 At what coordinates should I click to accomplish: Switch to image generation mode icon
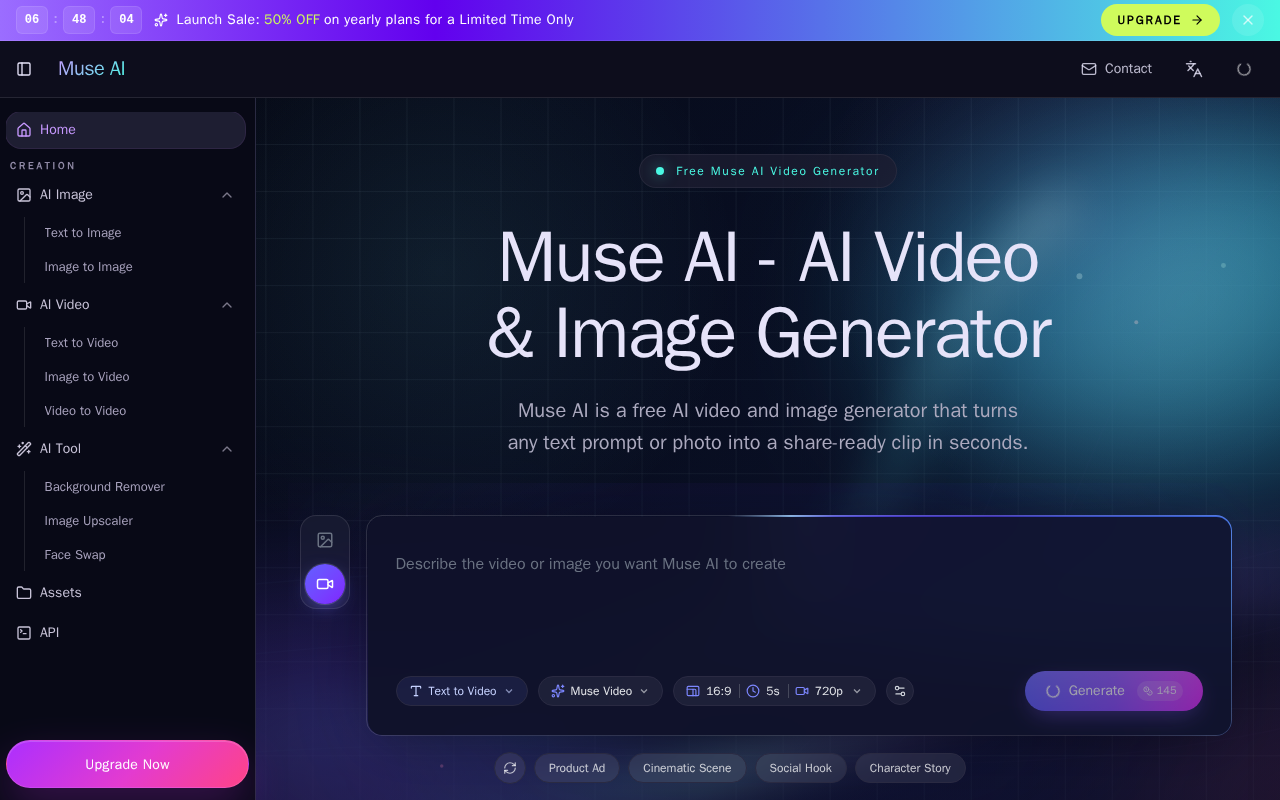click(325, 540)
